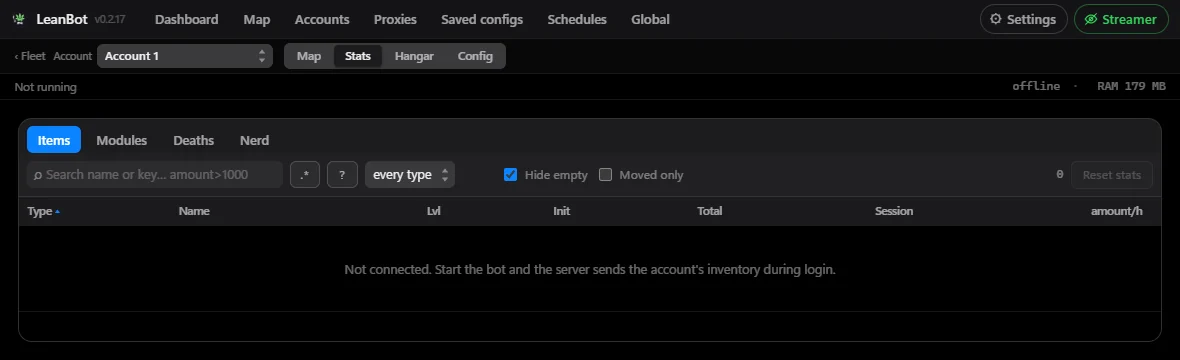This screenshot has height=360, width=1180.
Task: Switch to the Nerd tab
Action: pos(254,140)
